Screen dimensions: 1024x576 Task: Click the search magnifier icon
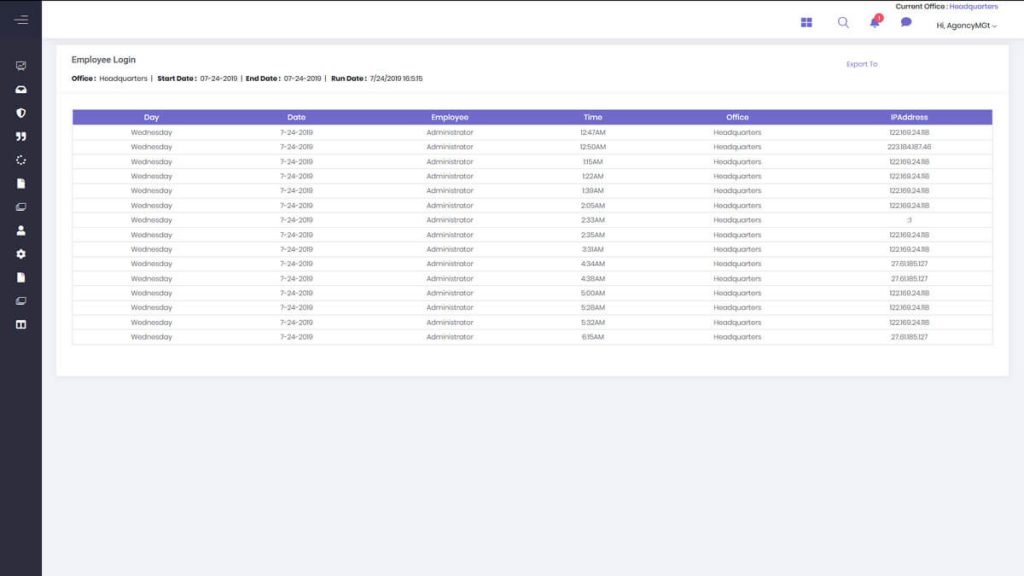click(843, 22)
